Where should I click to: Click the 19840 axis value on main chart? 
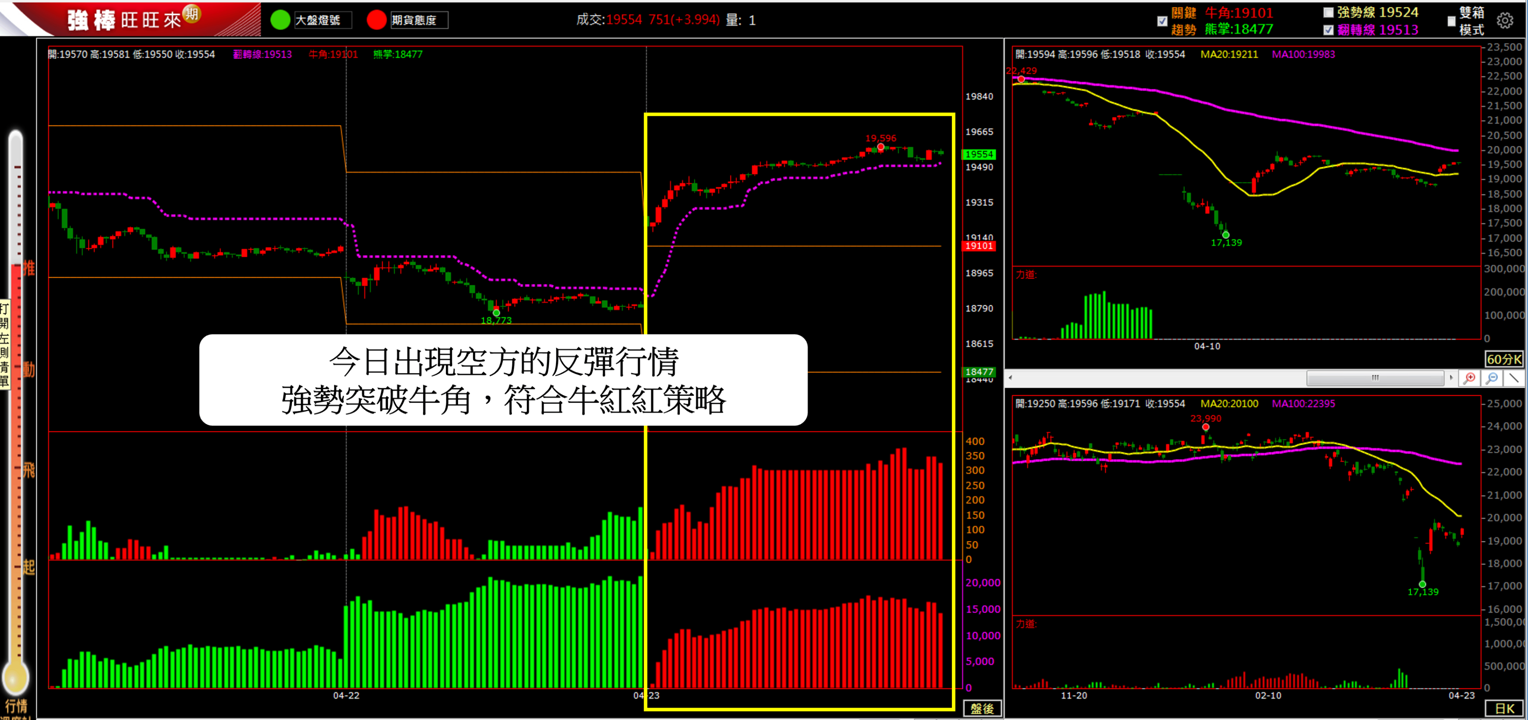pyautogui.click(x=979, y=97)
